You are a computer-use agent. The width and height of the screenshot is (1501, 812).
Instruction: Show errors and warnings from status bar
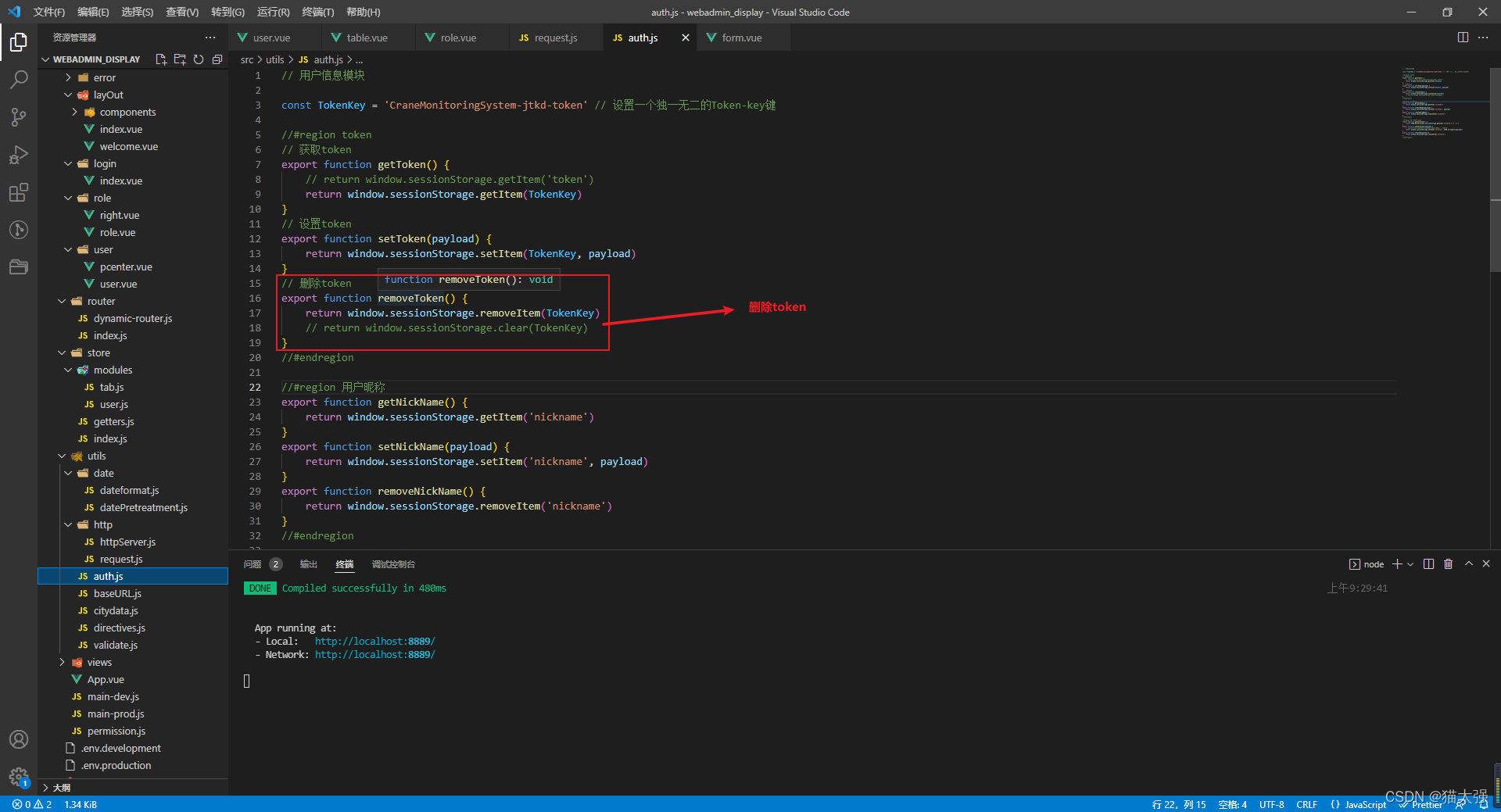[32, 804]
